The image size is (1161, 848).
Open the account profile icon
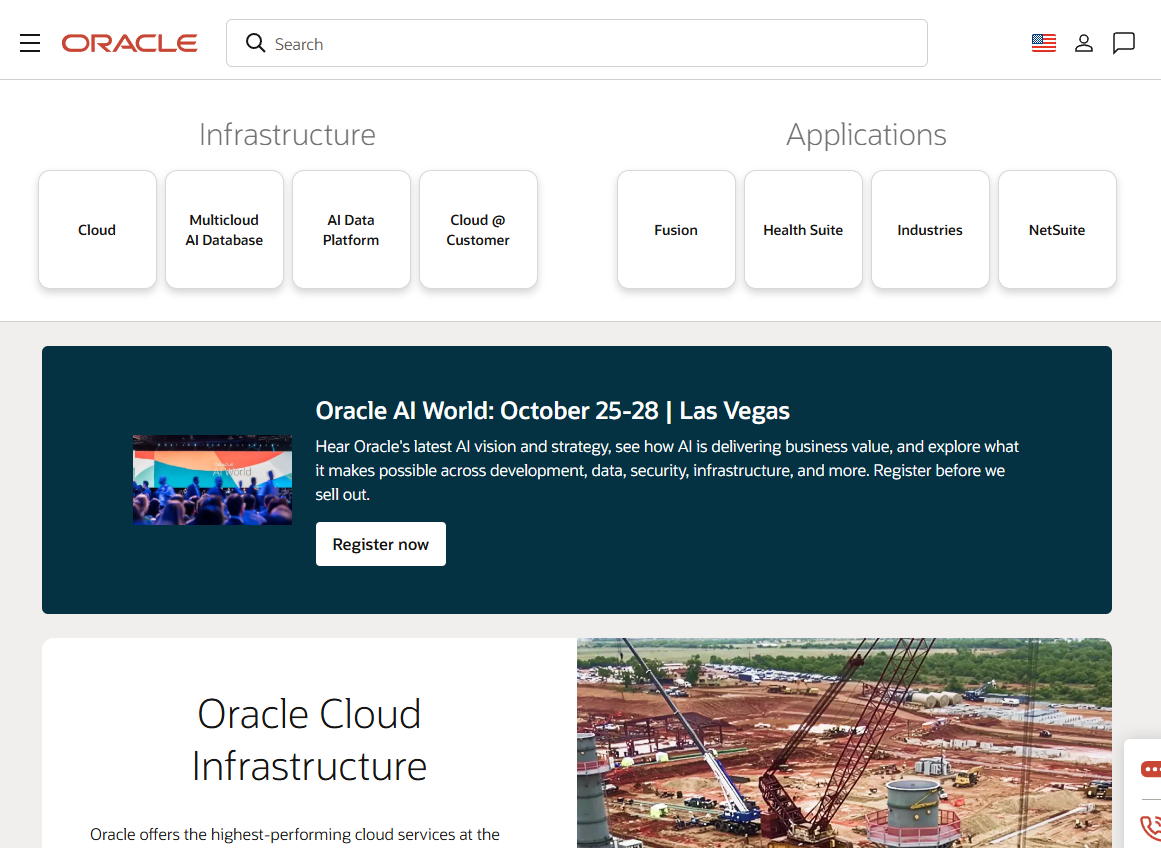click(x=1083, y=44)
